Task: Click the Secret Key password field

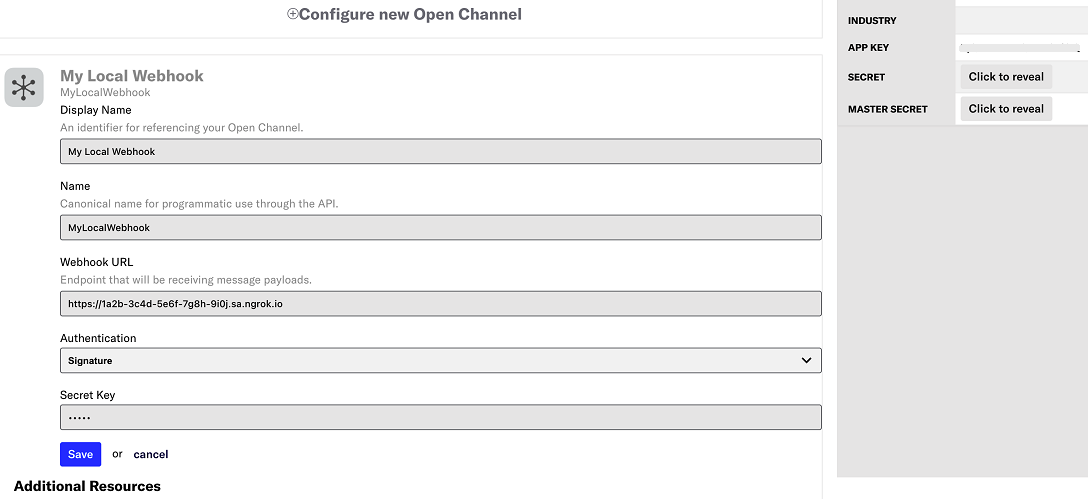Action: (x=441, y=417)
